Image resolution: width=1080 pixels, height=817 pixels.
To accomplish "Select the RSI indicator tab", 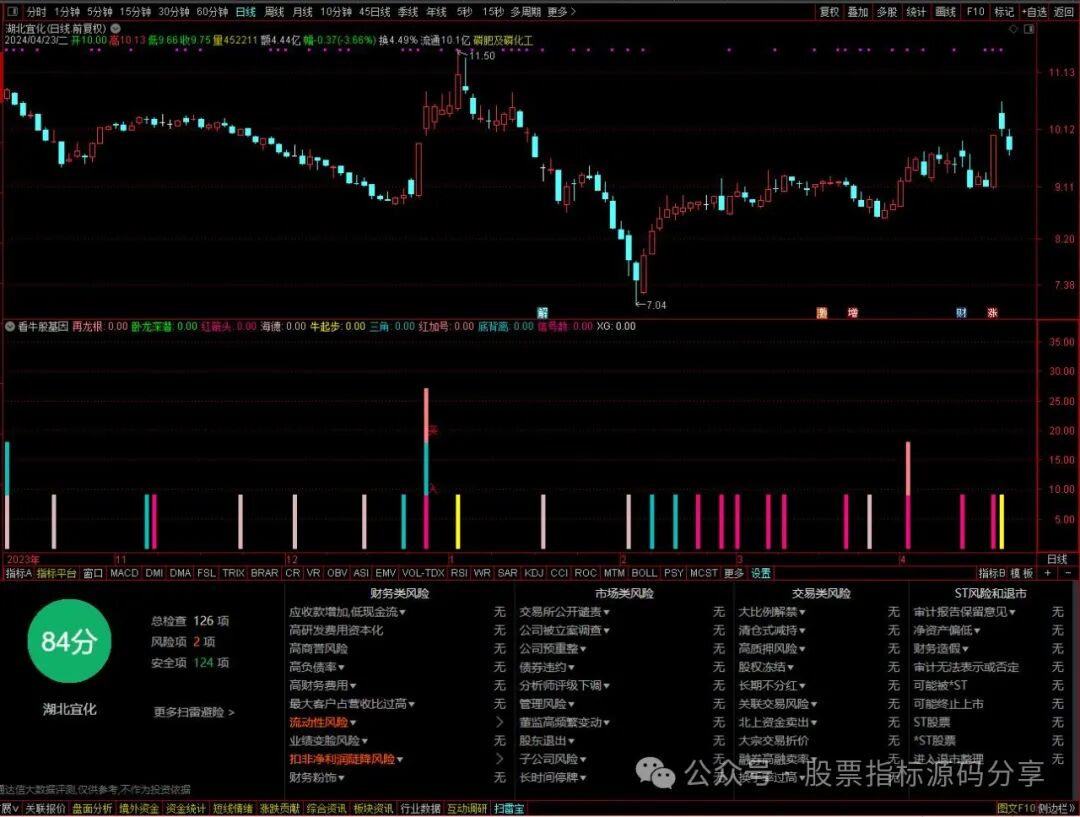I will [x=459, y=573].
